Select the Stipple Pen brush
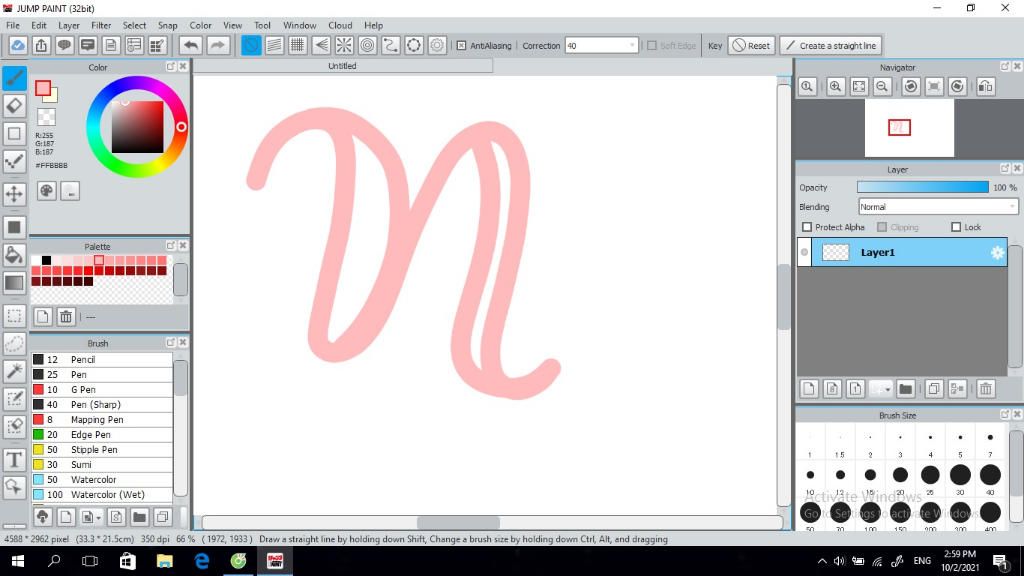The height and width of the screenshot is (576, 1024). [102, 450]
